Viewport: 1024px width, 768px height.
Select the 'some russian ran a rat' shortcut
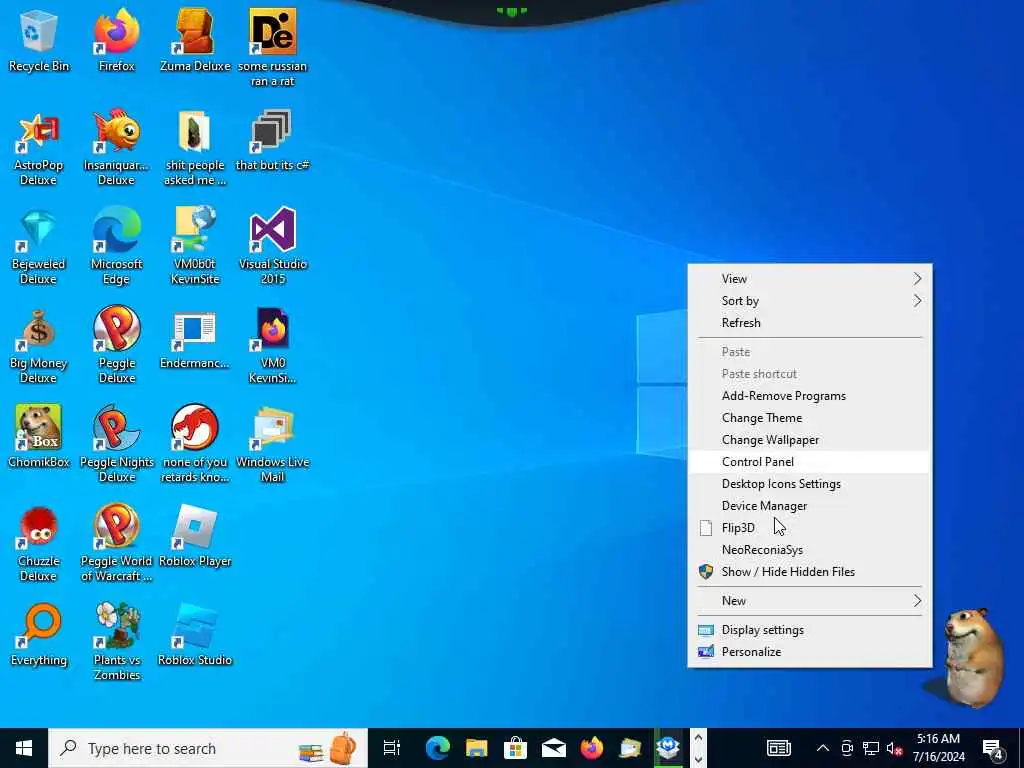pyautogui.click(x=272, y=48)
